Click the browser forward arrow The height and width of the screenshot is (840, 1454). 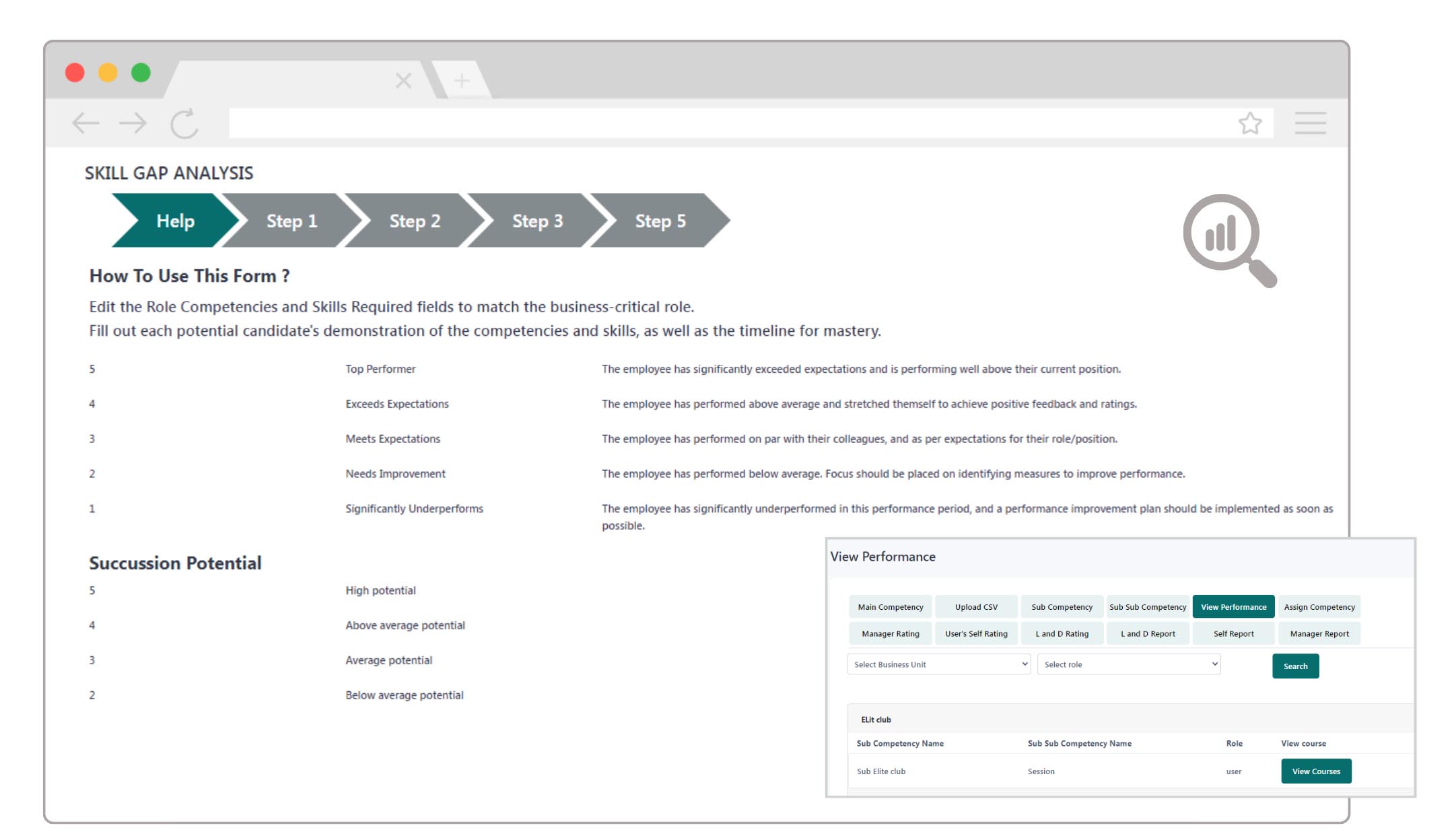[x=133, y=123]
